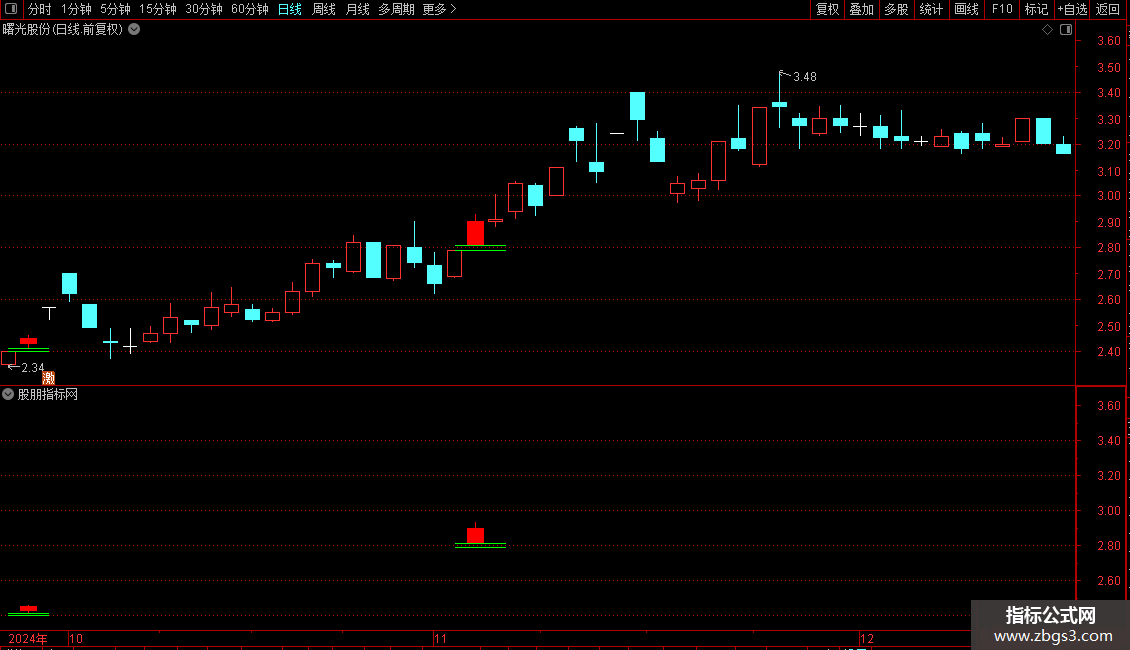Open the 多股 multi-stock view
The image size is (1130, 650).
point(896,9)
